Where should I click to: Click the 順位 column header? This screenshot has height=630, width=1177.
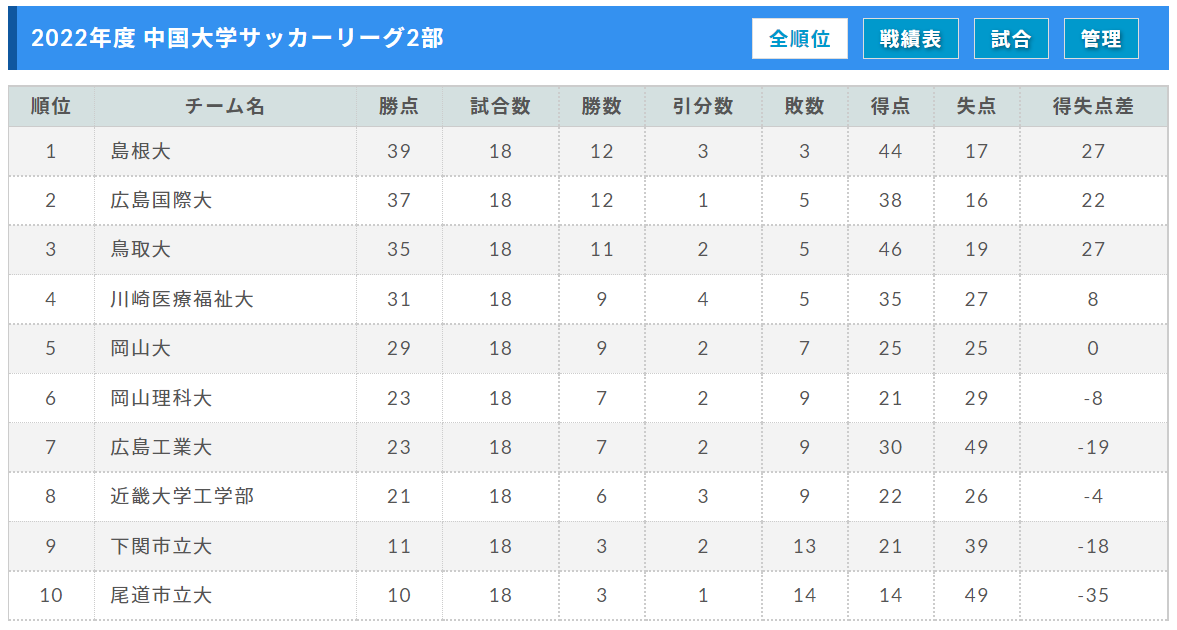(x=51, y=106)
